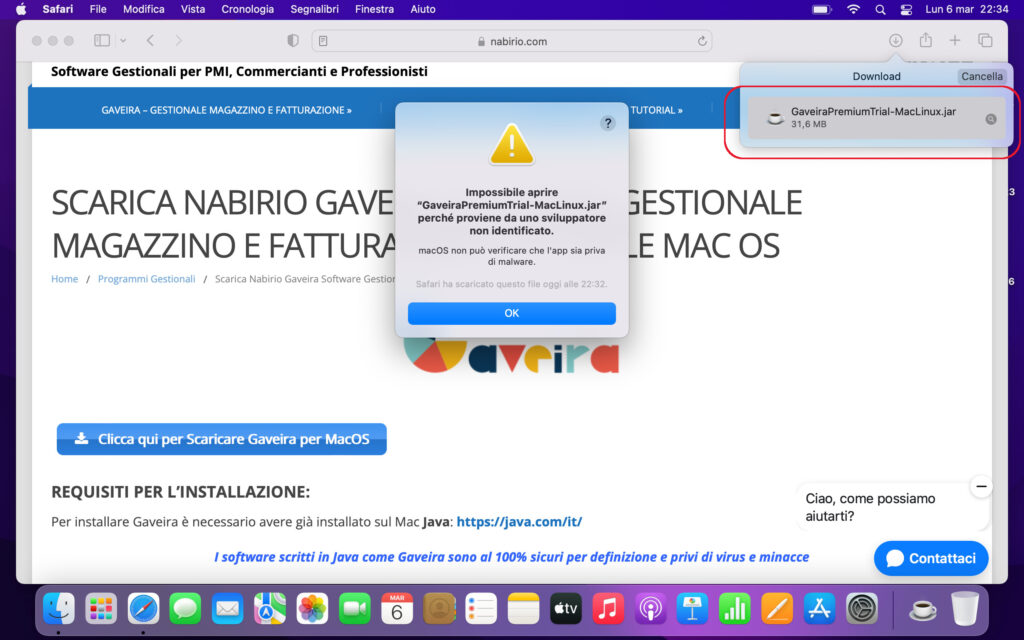Viewport: 1024px width, 640px height.
Task: Open Calendar from the Dock
Action: tap(396, 609)
